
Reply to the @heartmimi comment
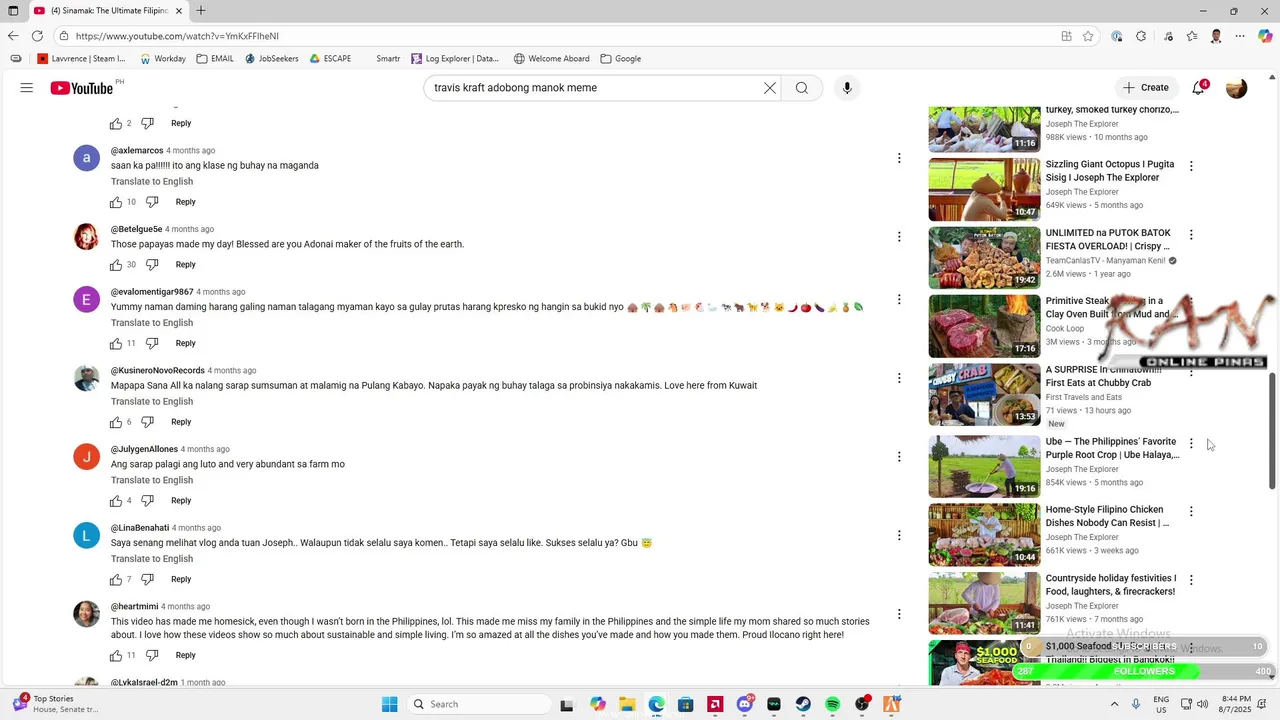pyautogui.click(x=186, y=656)
